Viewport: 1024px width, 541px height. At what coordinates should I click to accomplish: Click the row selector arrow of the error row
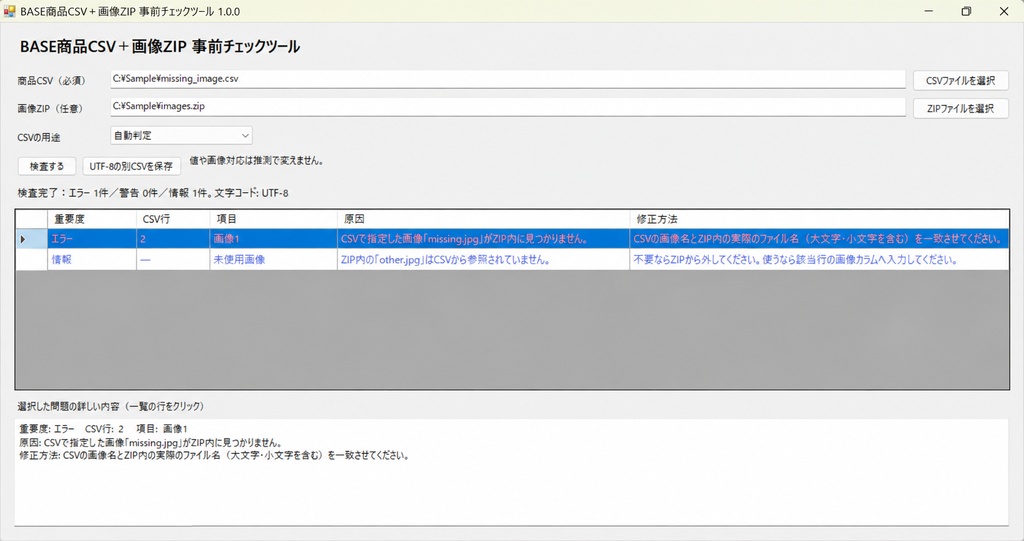(x=31, y=238)
